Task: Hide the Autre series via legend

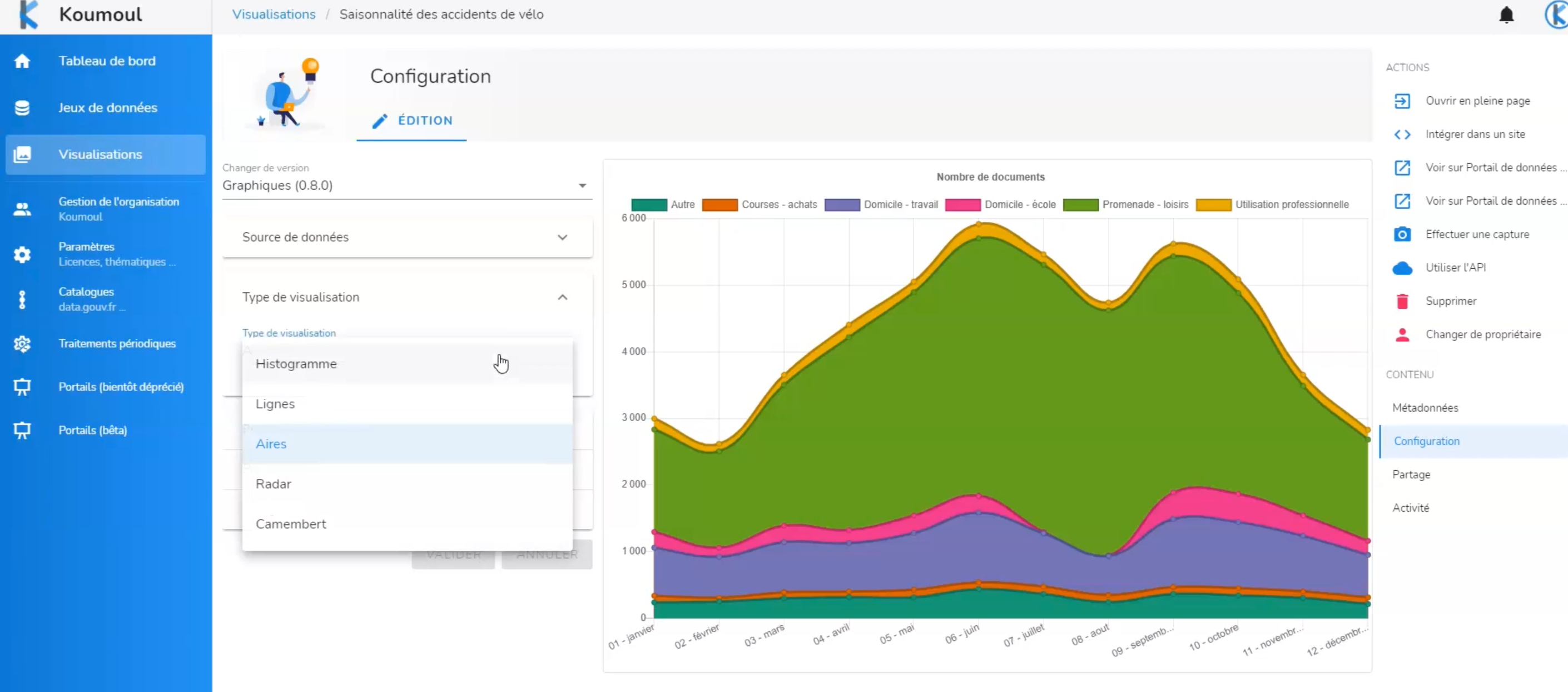Action: [x=682, y=205]
